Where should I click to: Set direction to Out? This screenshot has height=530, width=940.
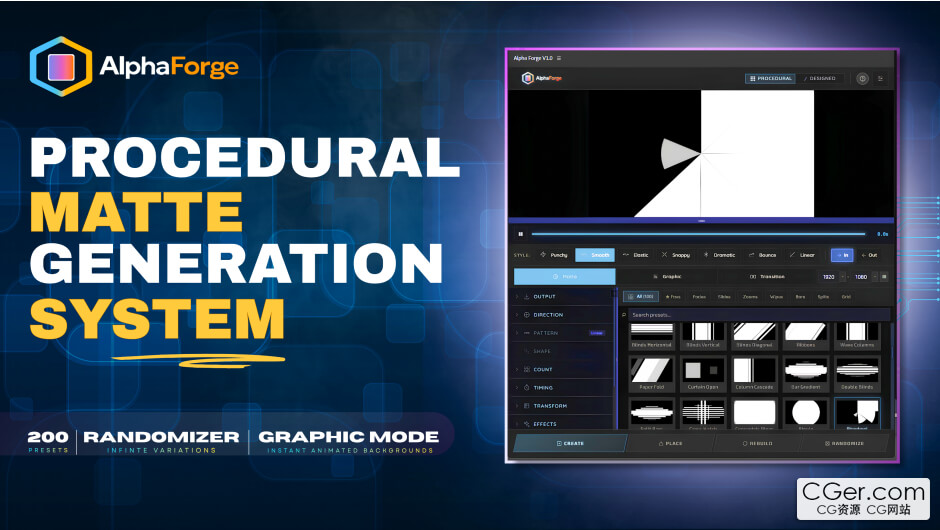tap(869, 255)
